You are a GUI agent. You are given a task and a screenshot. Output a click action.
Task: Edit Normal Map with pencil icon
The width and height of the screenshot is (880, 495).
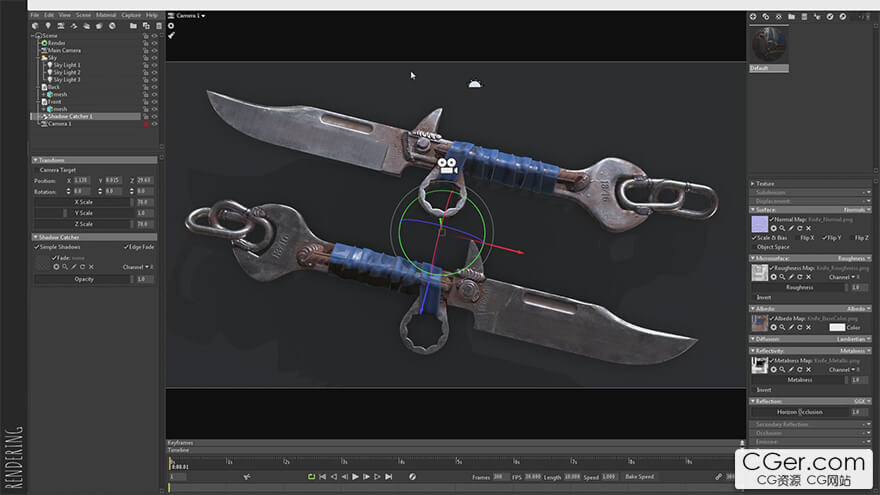click(x=791, y=228)
